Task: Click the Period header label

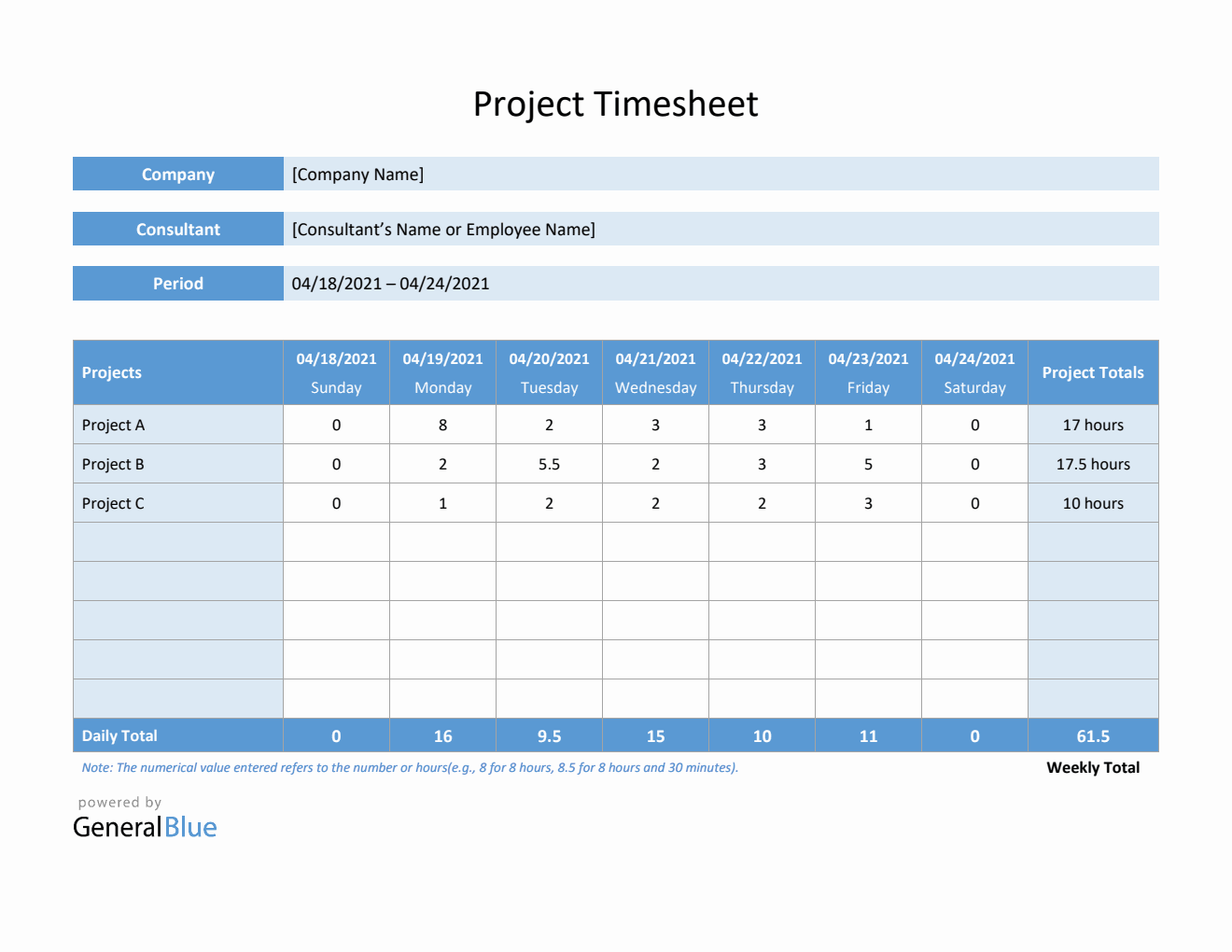Action: tap(177, 283)
